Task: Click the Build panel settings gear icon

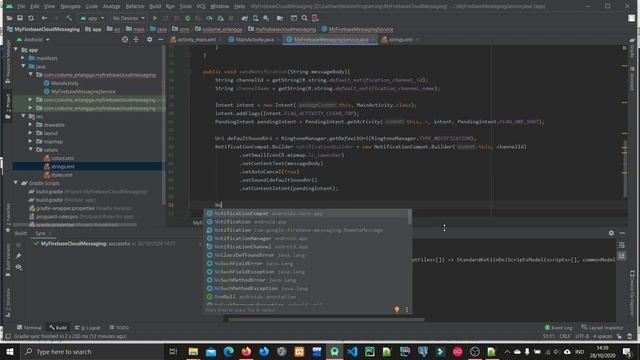Action: coord(611,233)
